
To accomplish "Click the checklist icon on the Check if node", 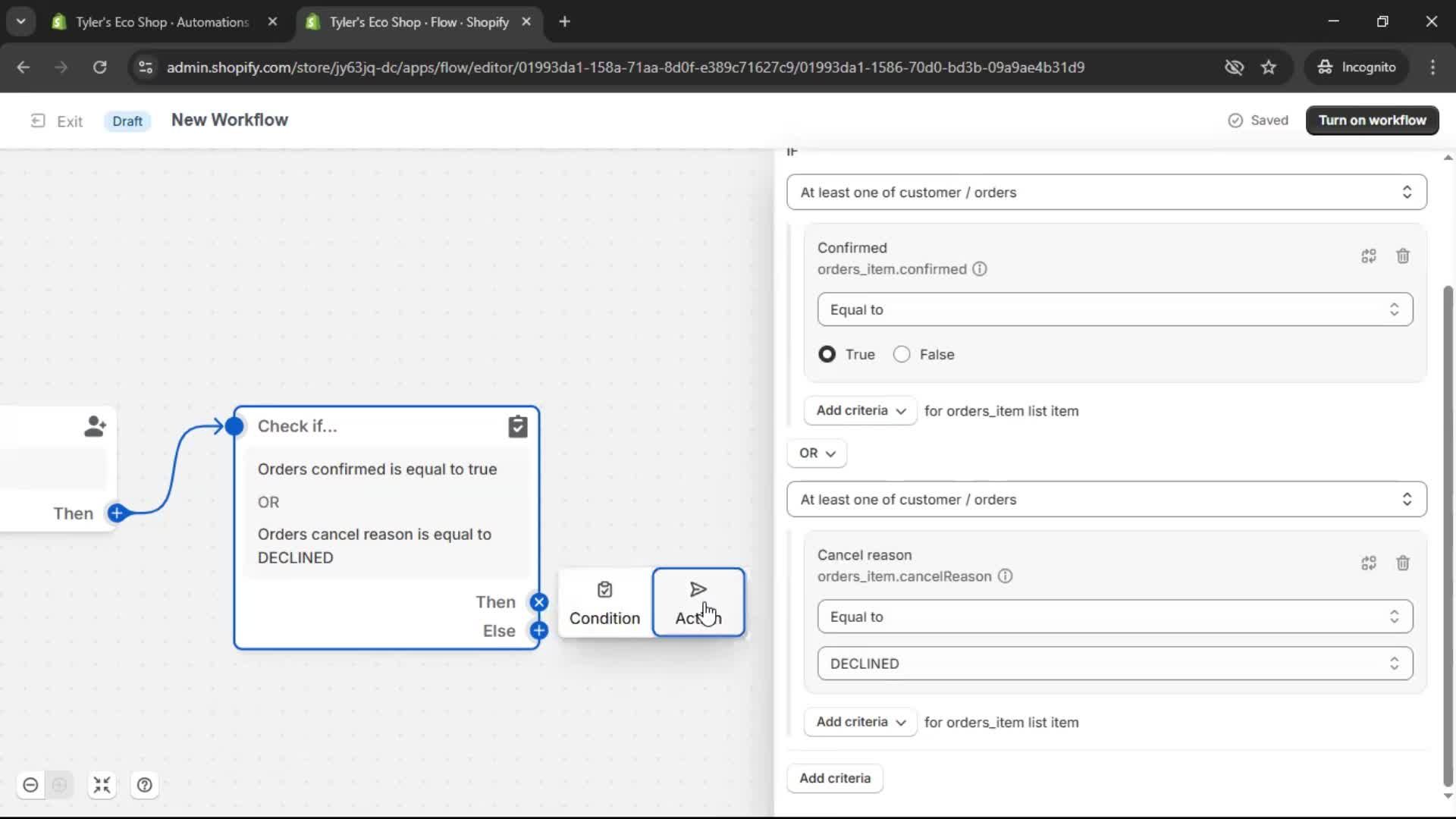I will click(x=518, y=426).
